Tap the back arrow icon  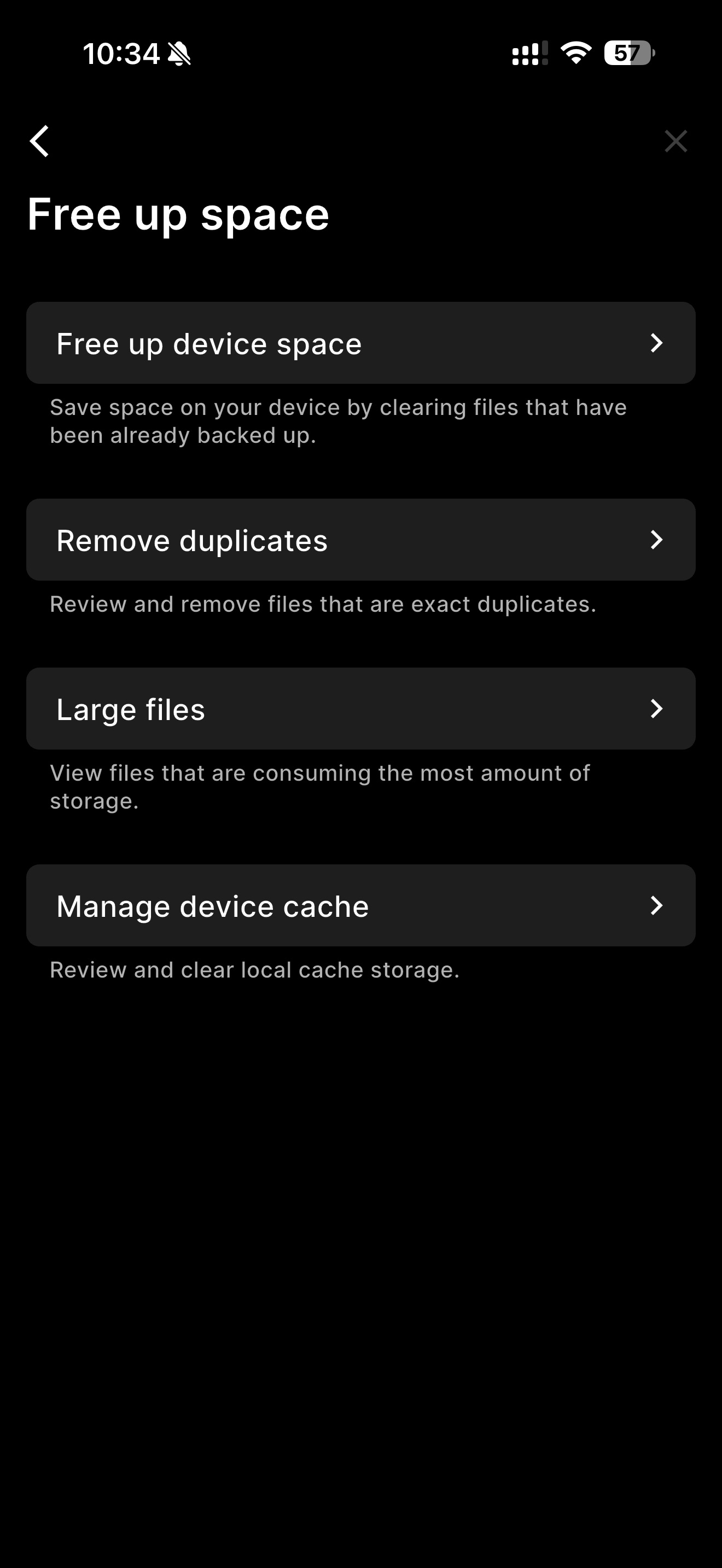tap(39, 141)
